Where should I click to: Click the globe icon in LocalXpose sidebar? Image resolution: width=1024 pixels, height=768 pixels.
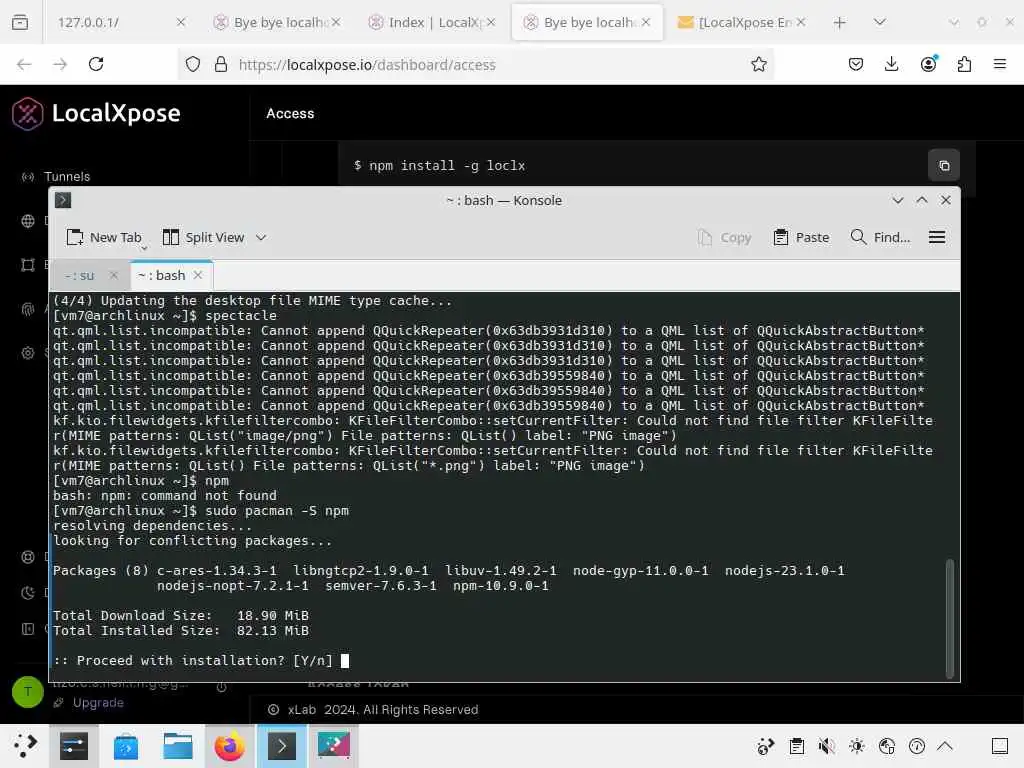tap(28, 221)
